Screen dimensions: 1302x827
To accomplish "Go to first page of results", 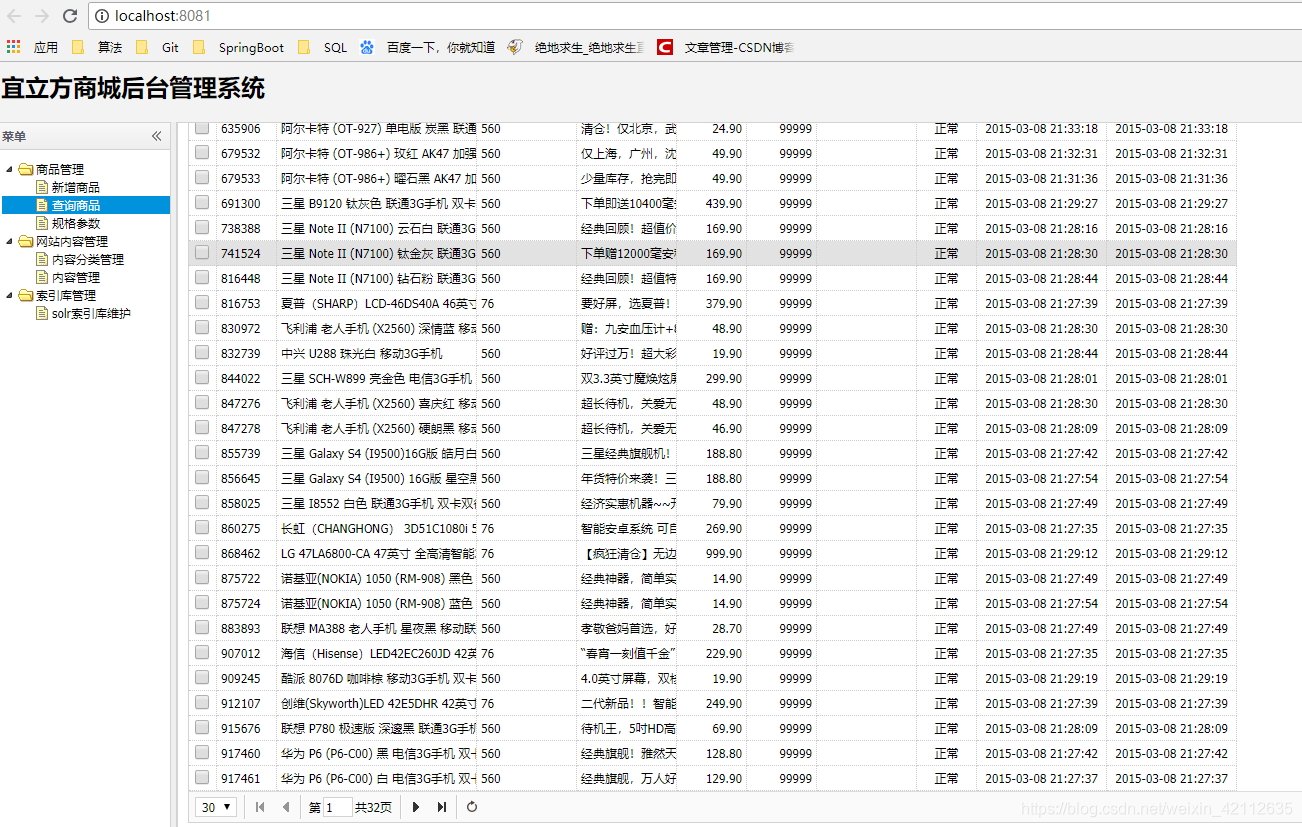I will coord(260,807).
